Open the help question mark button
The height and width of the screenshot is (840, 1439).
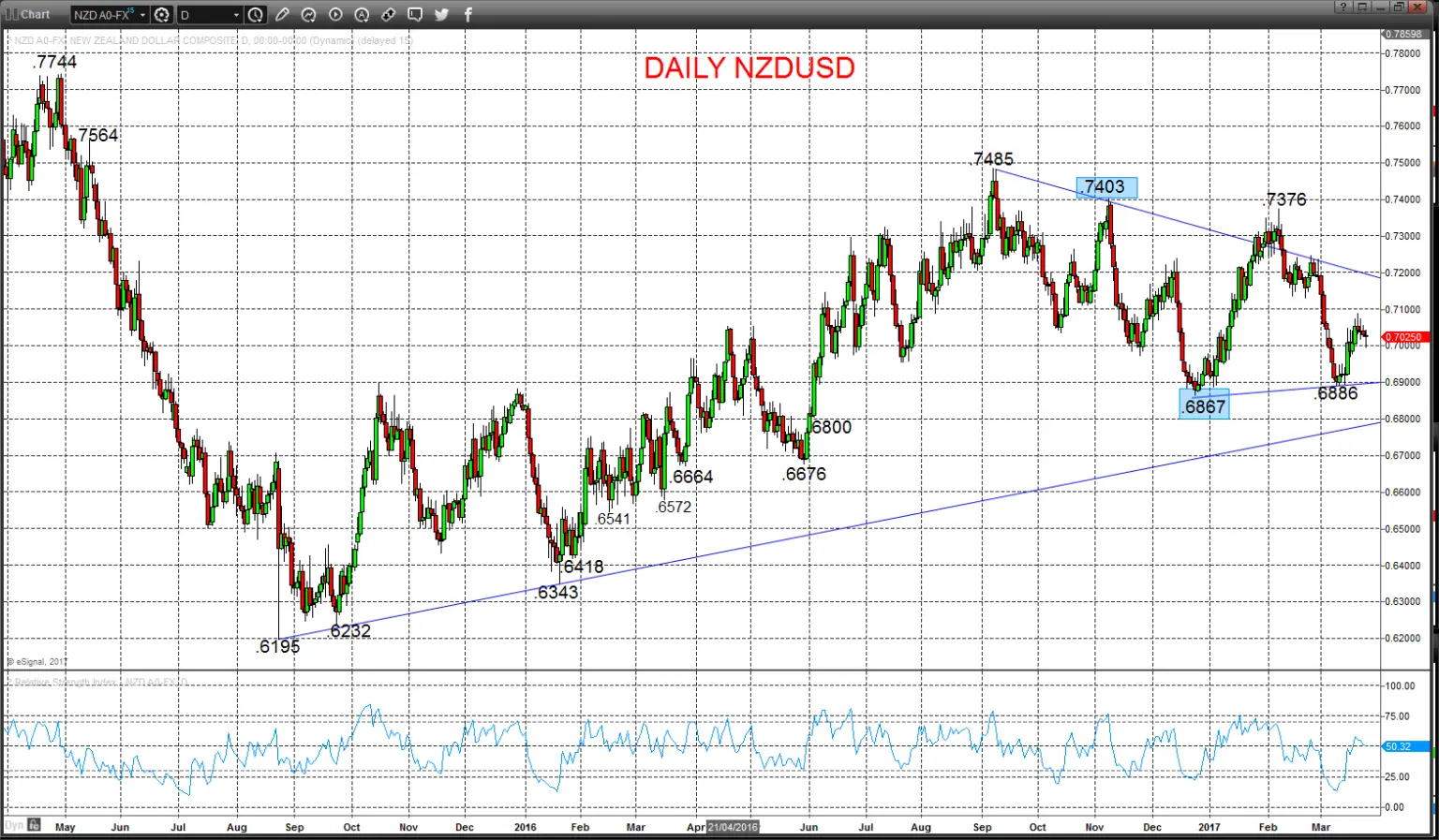[x=1343, y=7]
